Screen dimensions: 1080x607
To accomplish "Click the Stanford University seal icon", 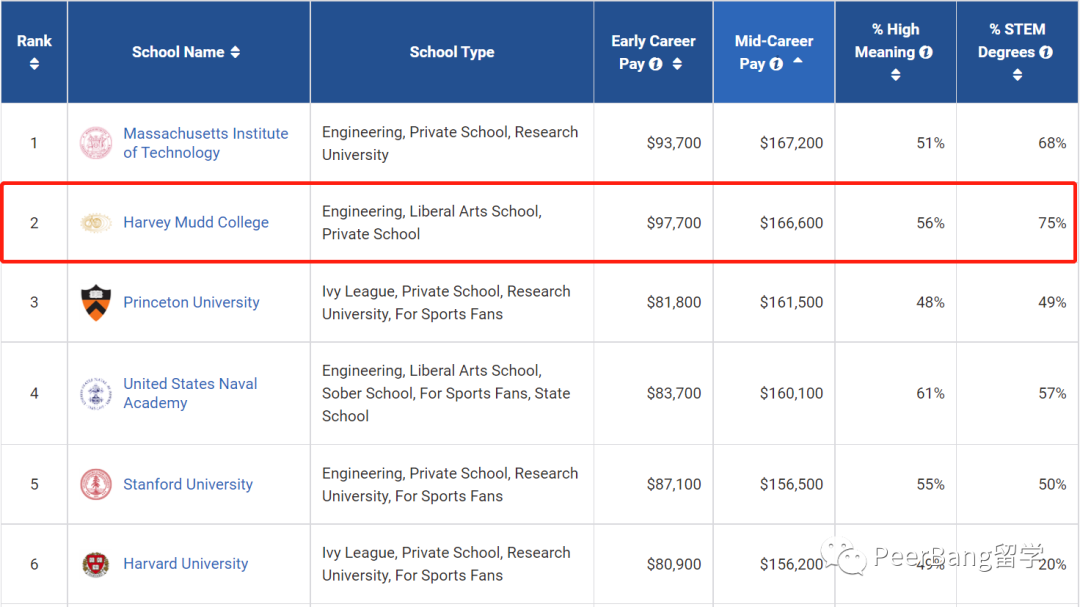I will [96, 484].
